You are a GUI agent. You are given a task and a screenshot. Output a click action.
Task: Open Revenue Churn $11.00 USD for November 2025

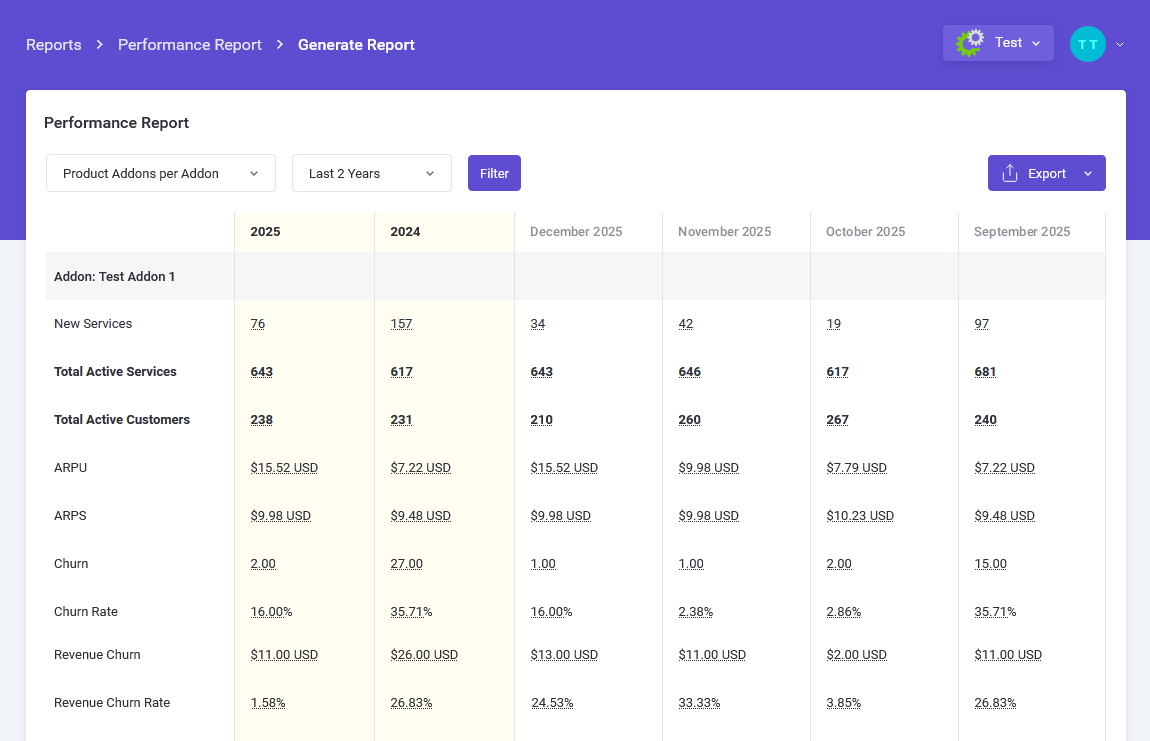(712, 654)
